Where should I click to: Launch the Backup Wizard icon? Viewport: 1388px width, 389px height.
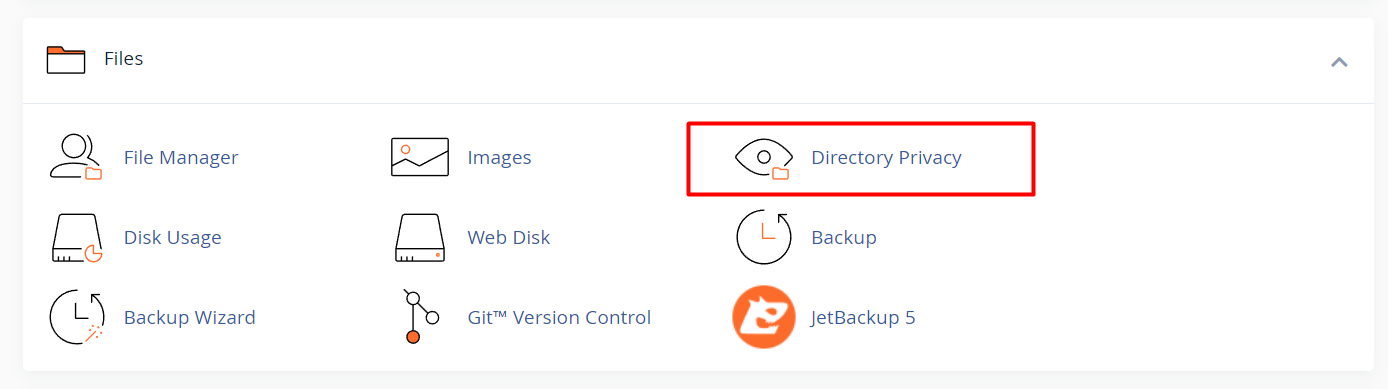(77, 317)
